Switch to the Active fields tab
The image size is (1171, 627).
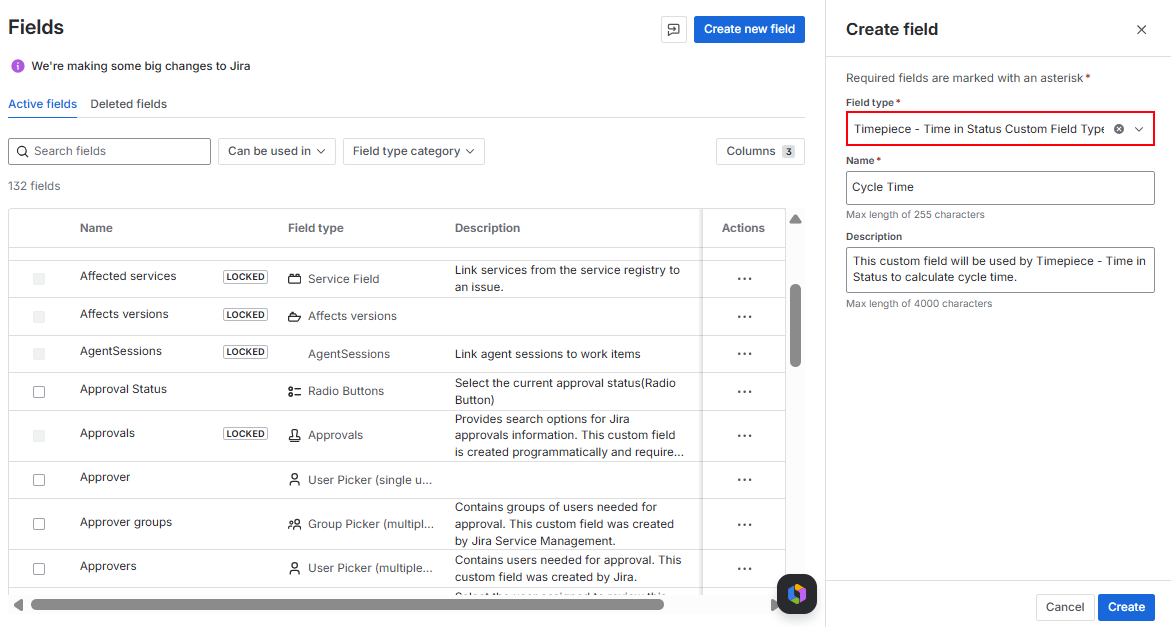(43, 104)
